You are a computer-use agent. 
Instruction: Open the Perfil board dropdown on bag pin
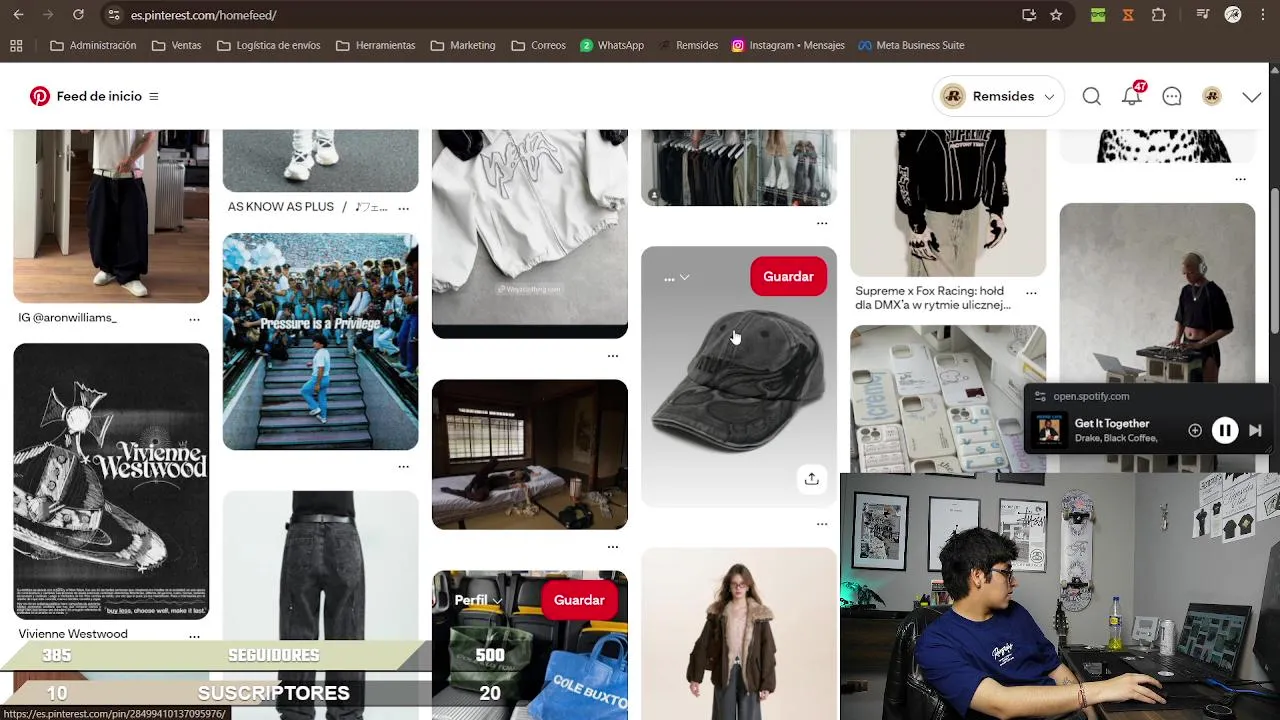tap(478, 601)
